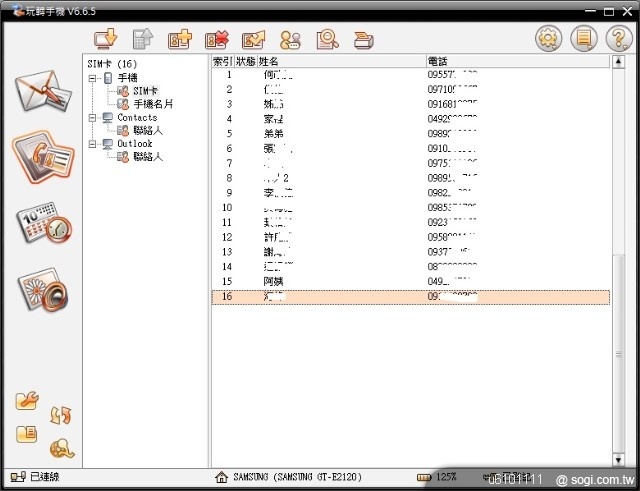640x491 pixels.
Task: Click the print toolbar icon
Action: (364, 40)
